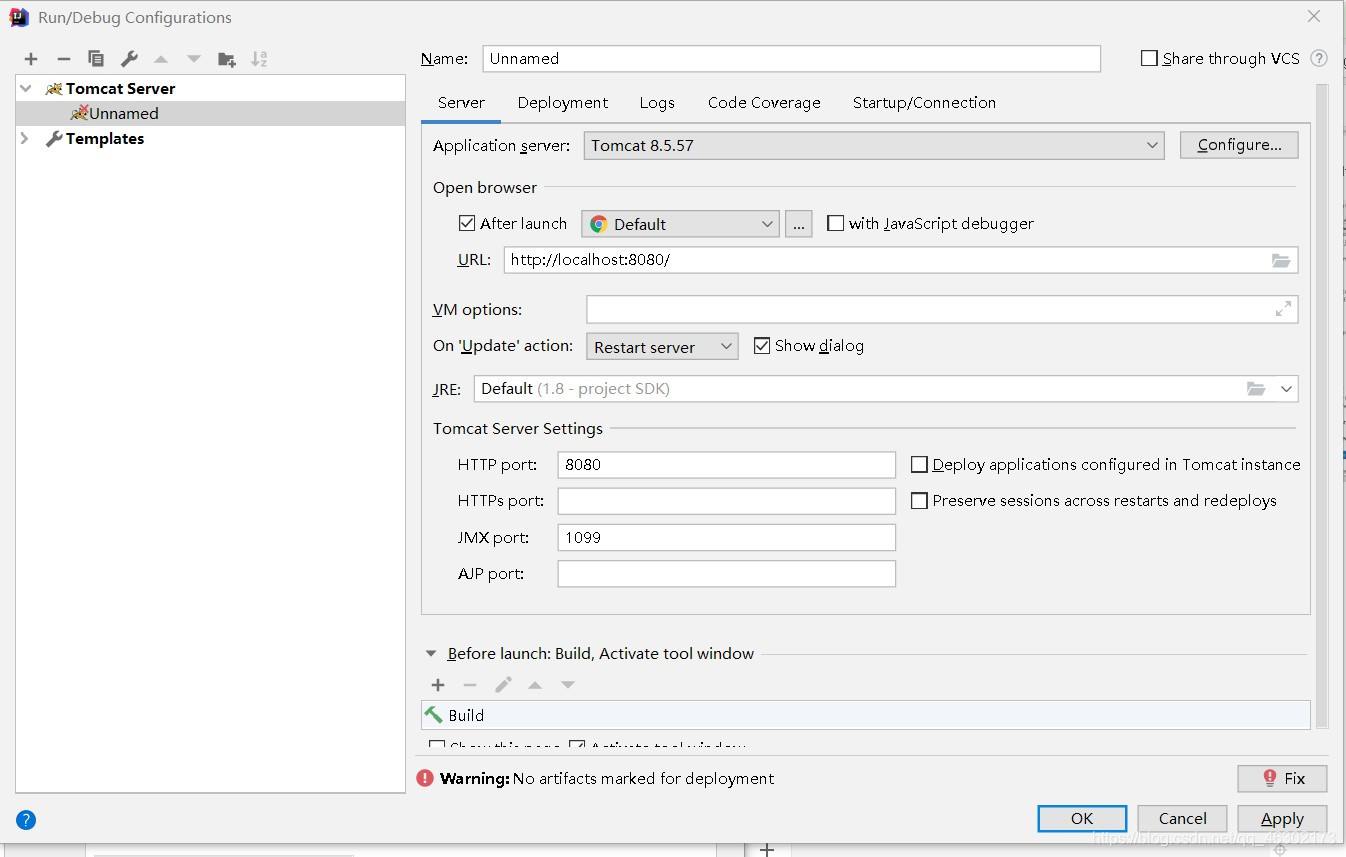The height and width of the screenshot is (857, 1346).
Task: Toggle Show dialog checkbox
Action: [762, 346]
